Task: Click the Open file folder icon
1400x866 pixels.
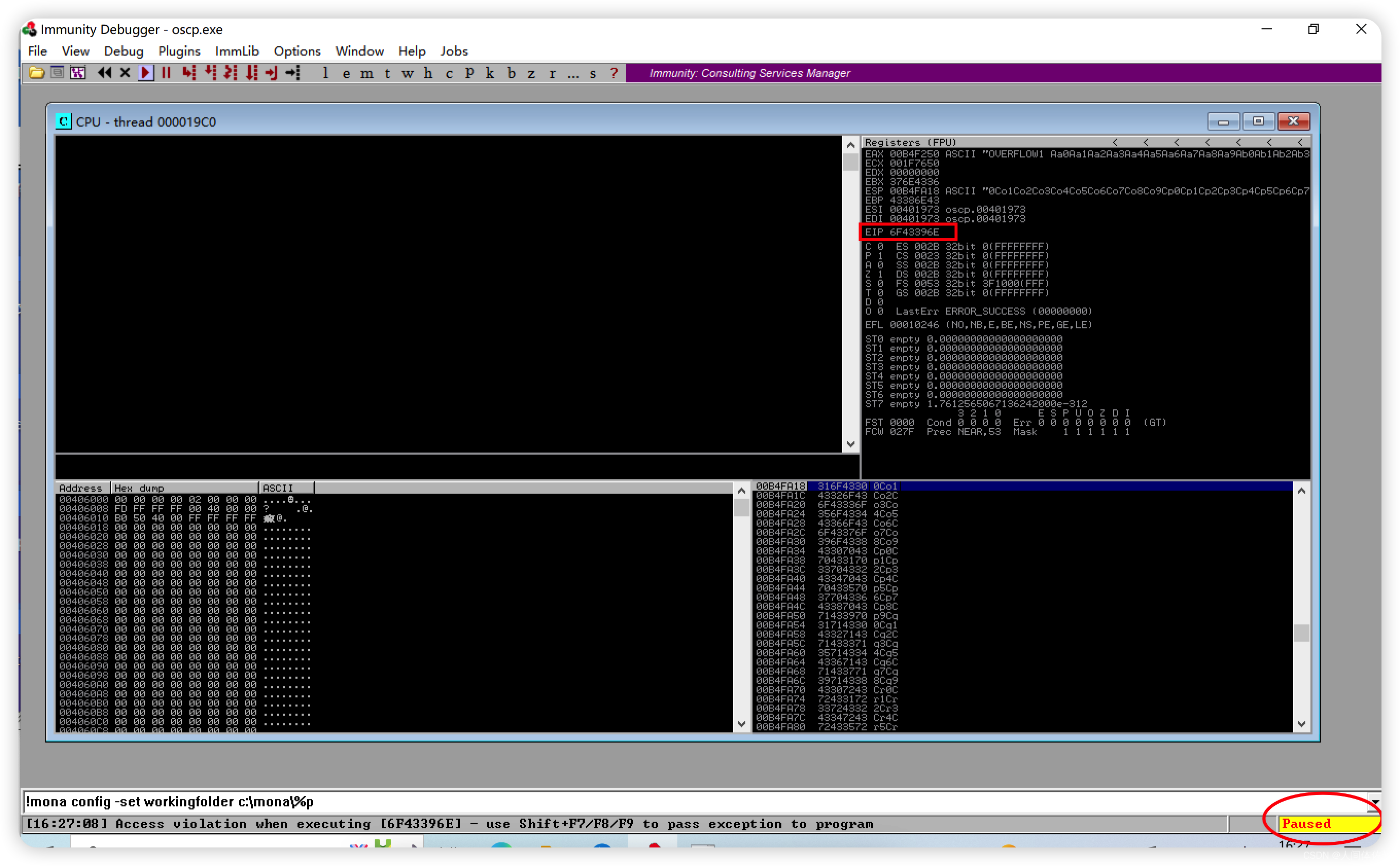Action: point(37,73)
